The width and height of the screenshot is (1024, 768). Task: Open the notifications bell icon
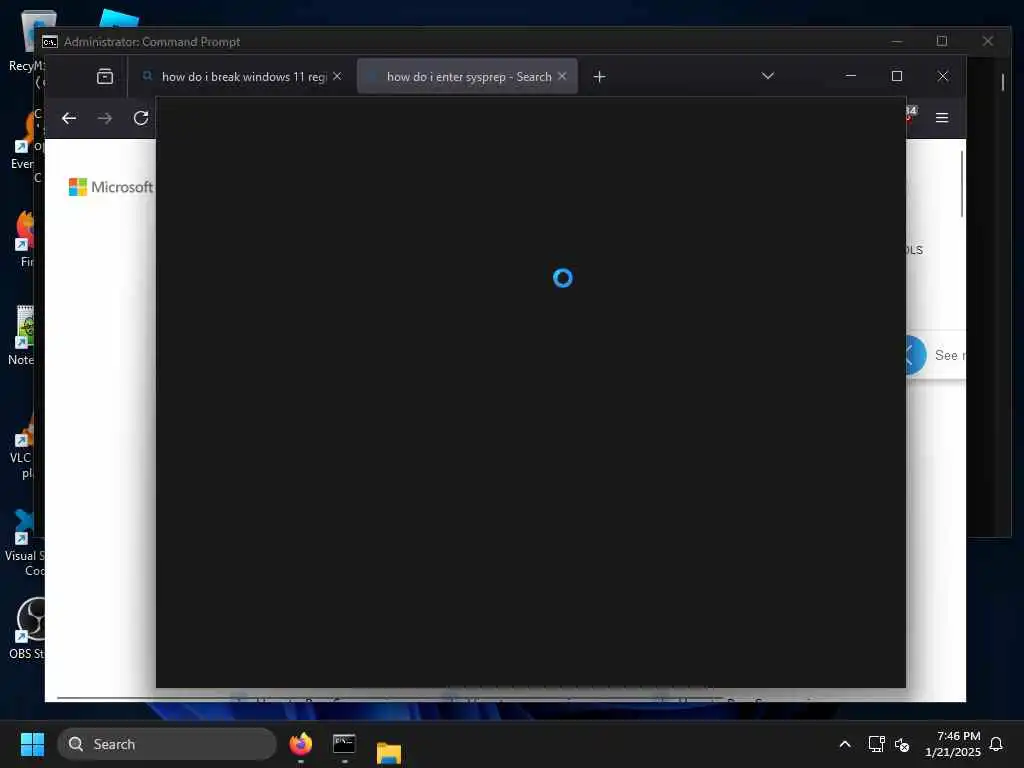coord(996,744)
